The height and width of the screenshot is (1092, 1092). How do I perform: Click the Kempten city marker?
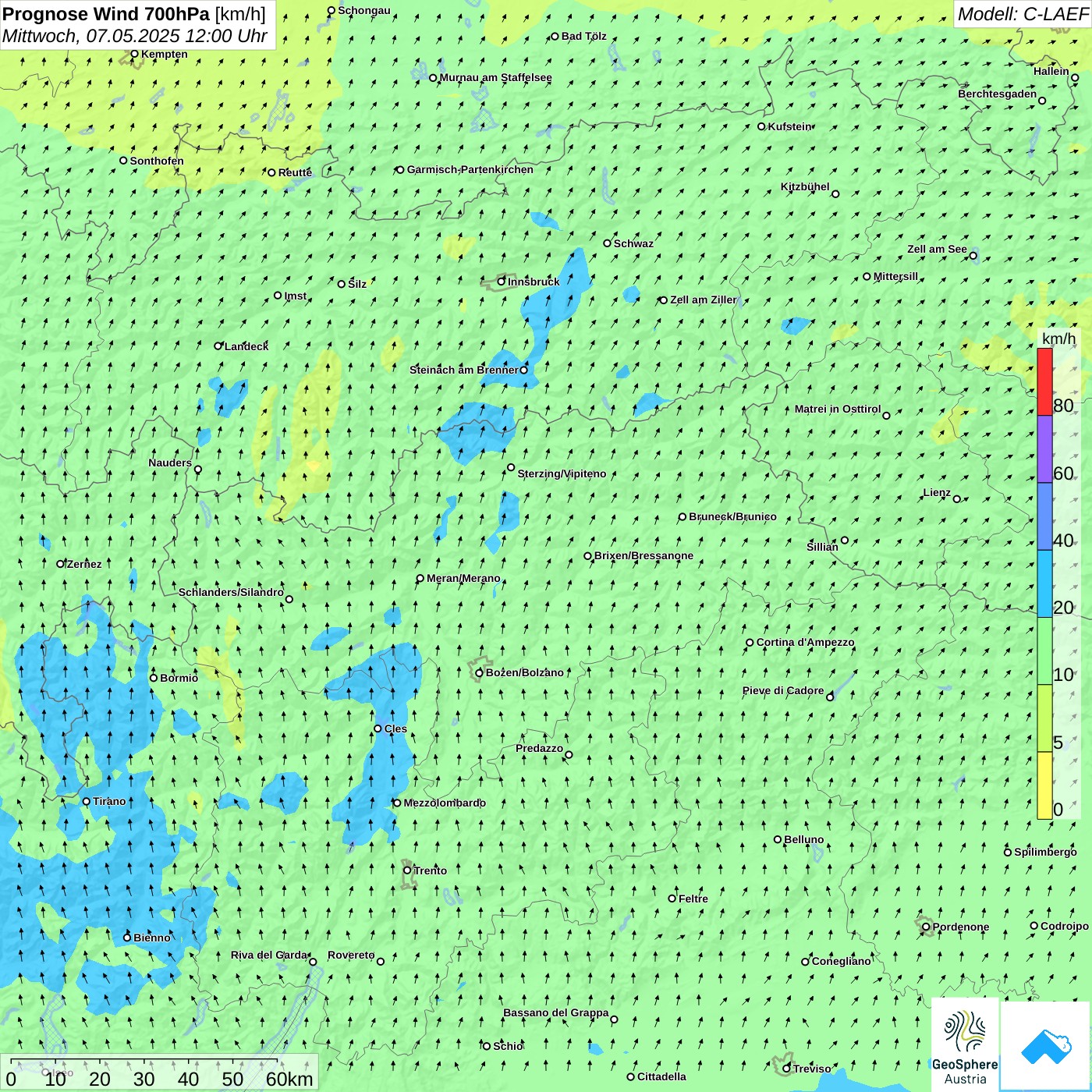(x=134, y=54)
